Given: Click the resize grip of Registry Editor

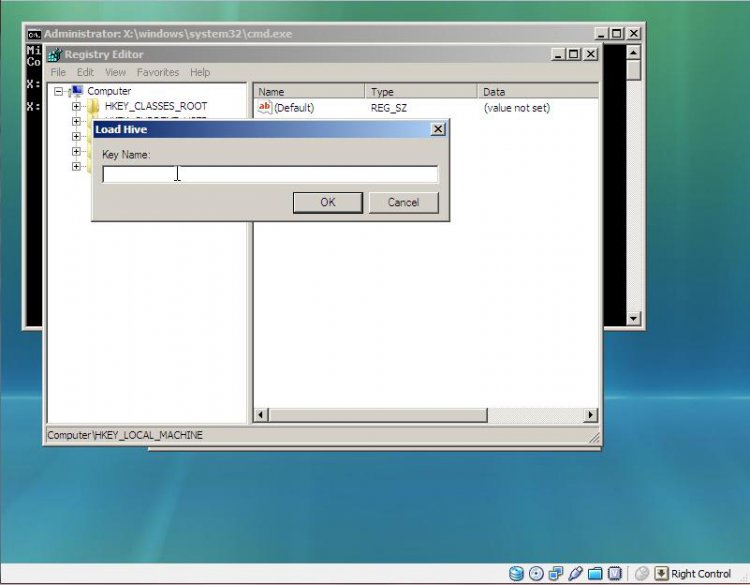Looking at the screenshot, I should tap(594, 437).
